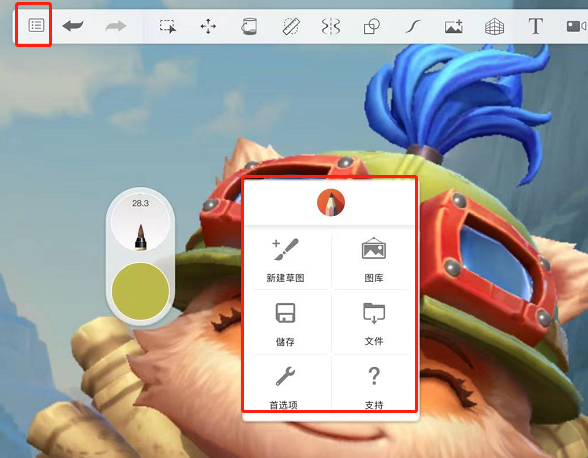This screenshot has height=458, width=588.
Task: Import an image with Add Image icon
Action: pos(454,27)
